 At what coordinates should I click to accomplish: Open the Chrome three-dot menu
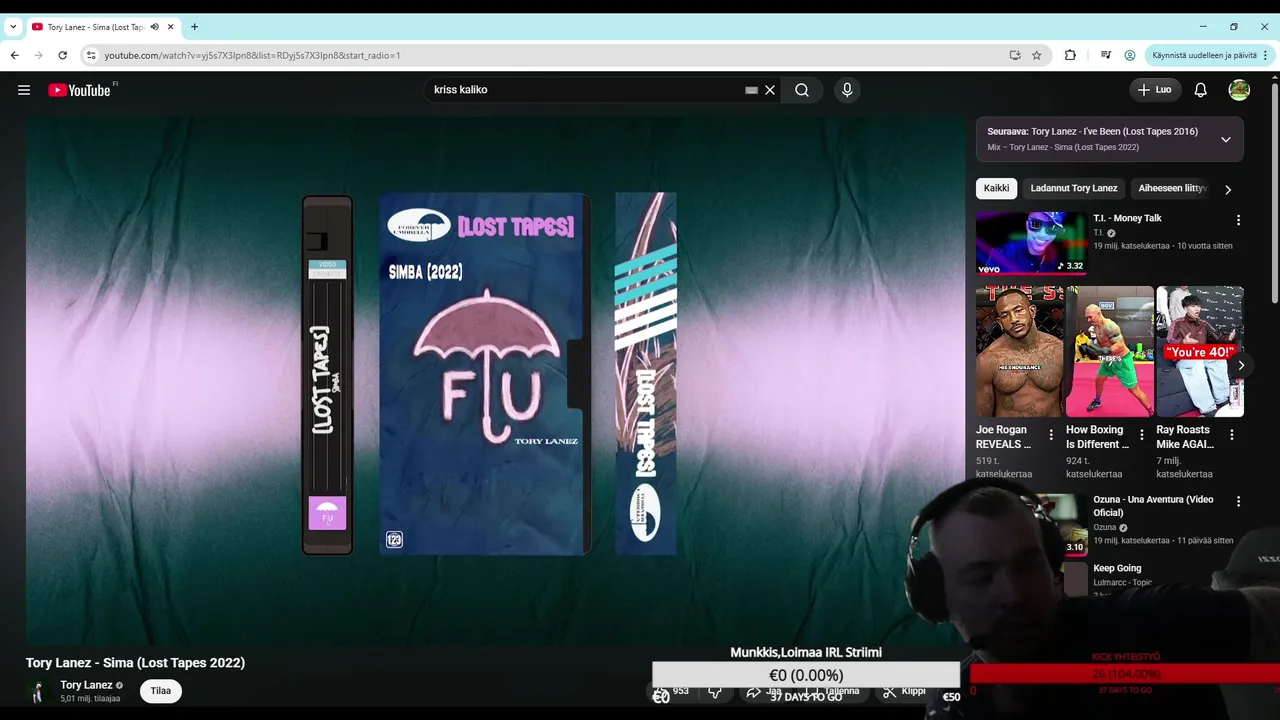1267,55
